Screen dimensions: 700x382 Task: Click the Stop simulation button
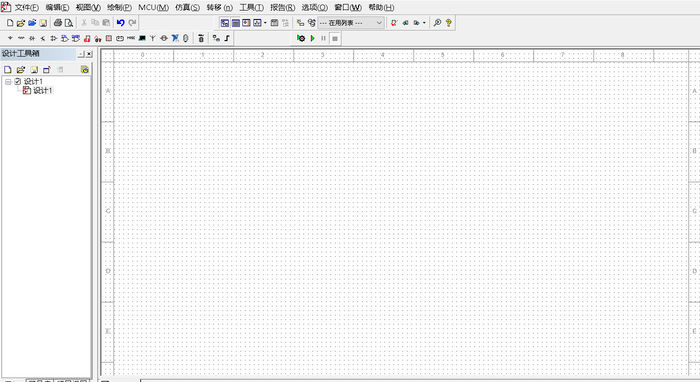click(335, 38)
